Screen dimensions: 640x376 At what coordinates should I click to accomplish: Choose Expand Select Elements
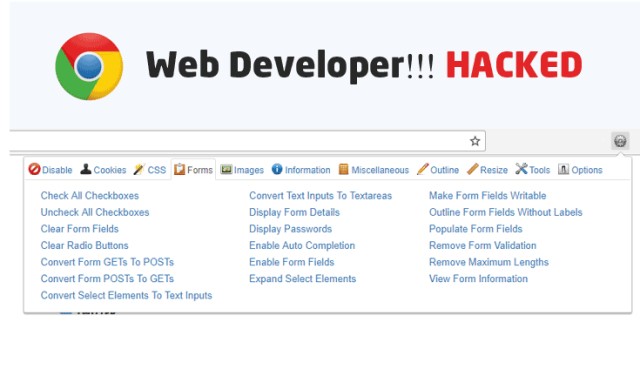[x=302, y=279]
